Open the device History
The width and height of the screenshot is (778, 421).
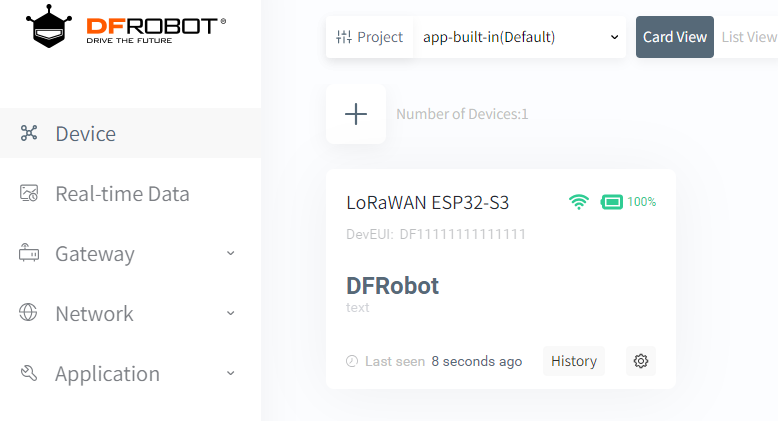(574, 361)
